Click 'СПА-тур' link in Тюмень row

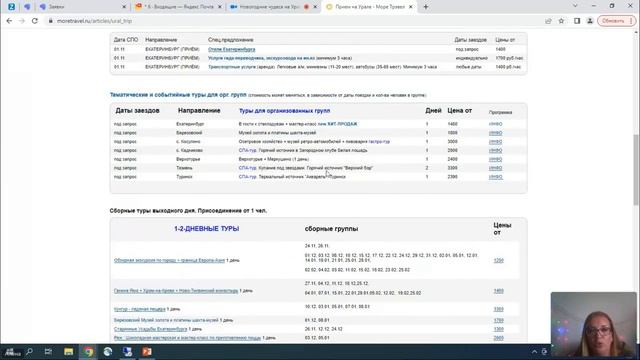coord(247,168)
